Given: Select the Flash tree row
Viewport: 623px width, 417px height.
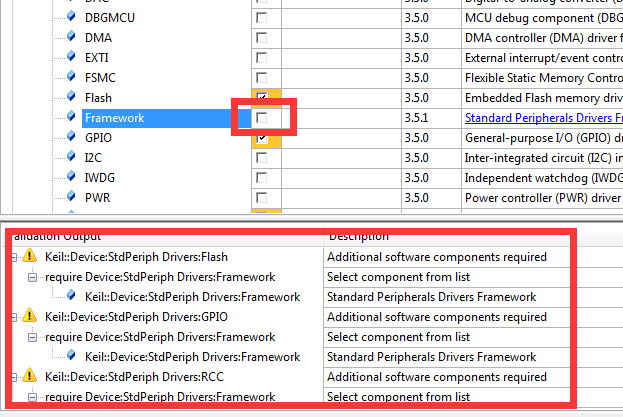Looking at the screenshot, I should [x=98, y=98].
